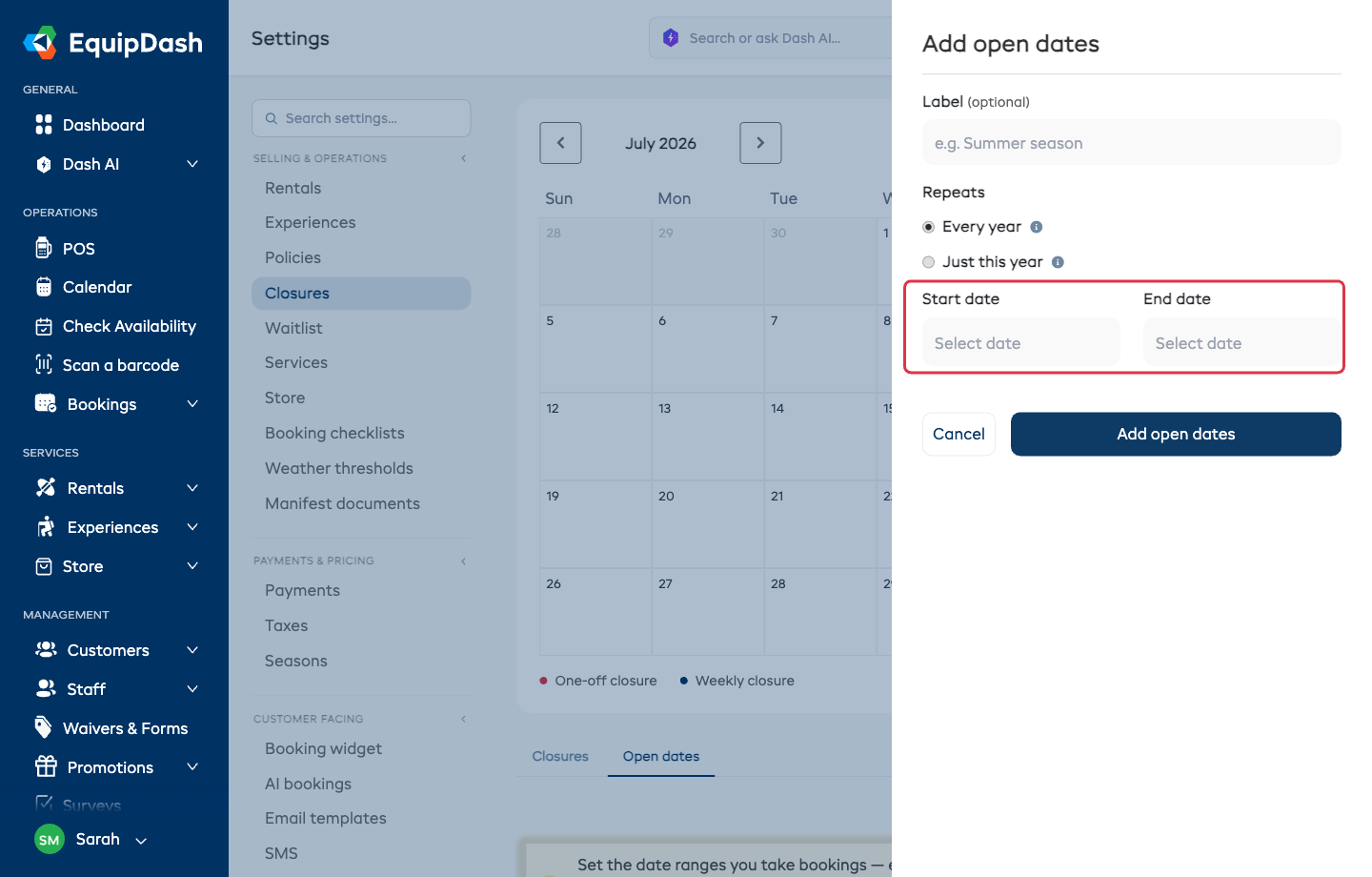The width and height of the screenshot is (1372, 877).
Task: Click the Scan a barcode icon
Action: point(44,364)
